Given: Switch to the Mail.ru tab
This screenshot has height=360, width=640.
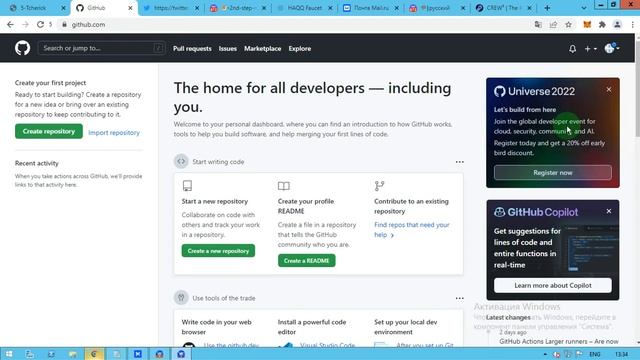Looking at the screenshot, I should 370,8.
